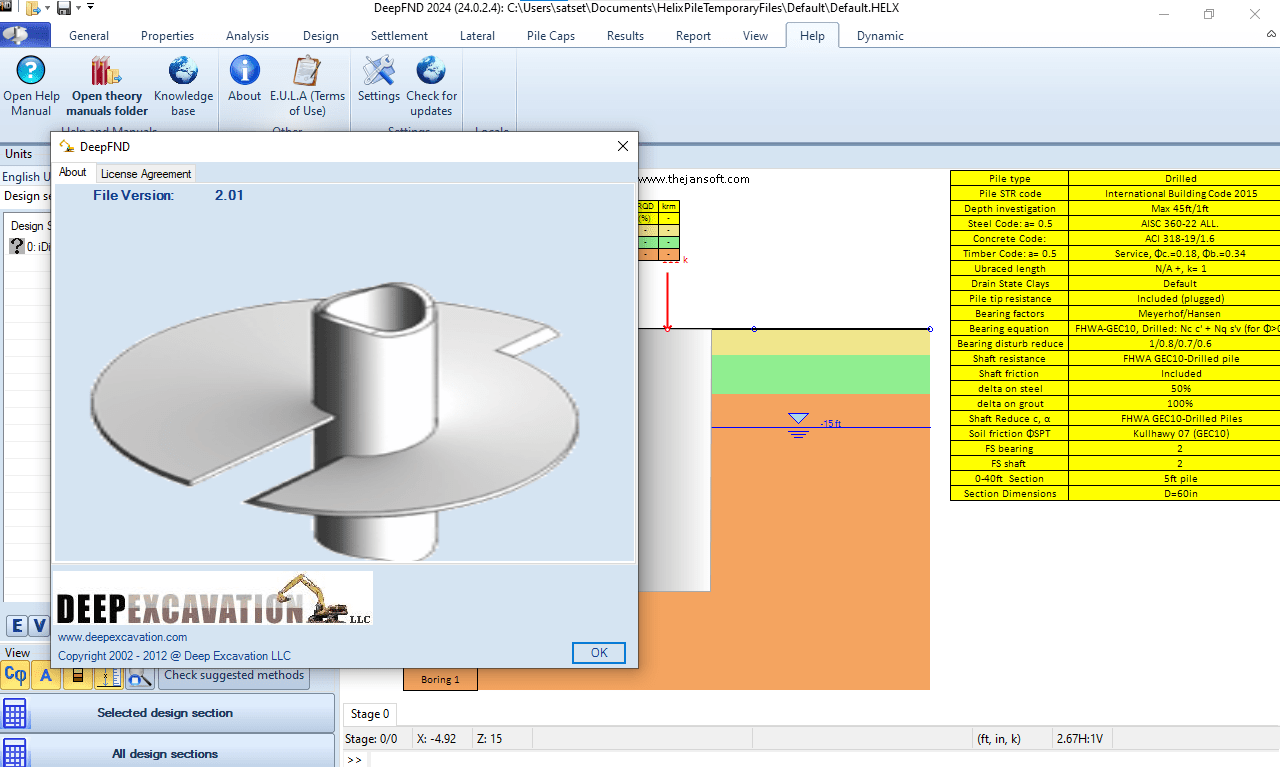Image resolution: width=1280 pixels, height=767 pixels.
Task: Click the "D=60in" section dimensions cell
Action: (x=1181, y=494)
